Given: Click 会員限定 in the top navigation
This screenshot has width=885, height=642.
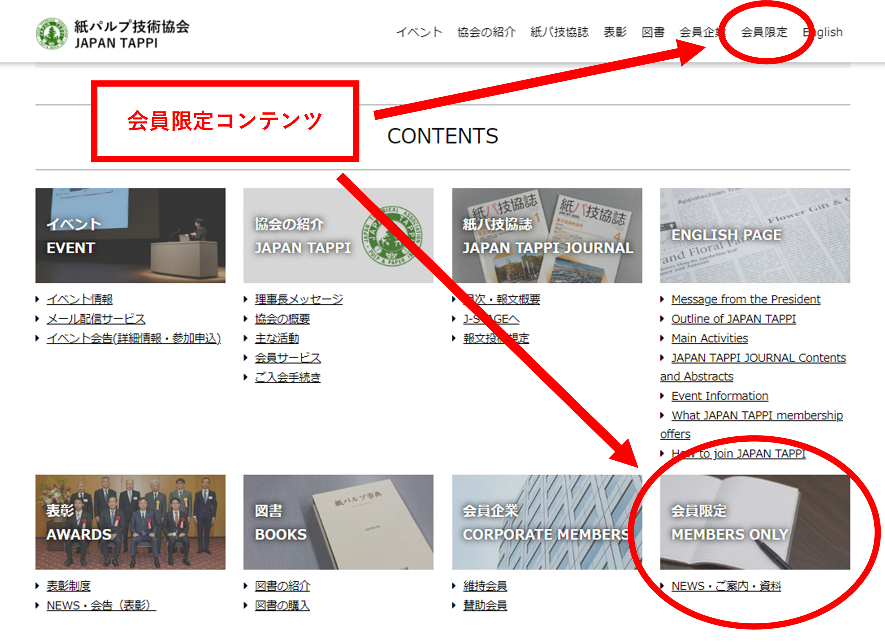Looking at the screenshot, I should click(764, 32).
